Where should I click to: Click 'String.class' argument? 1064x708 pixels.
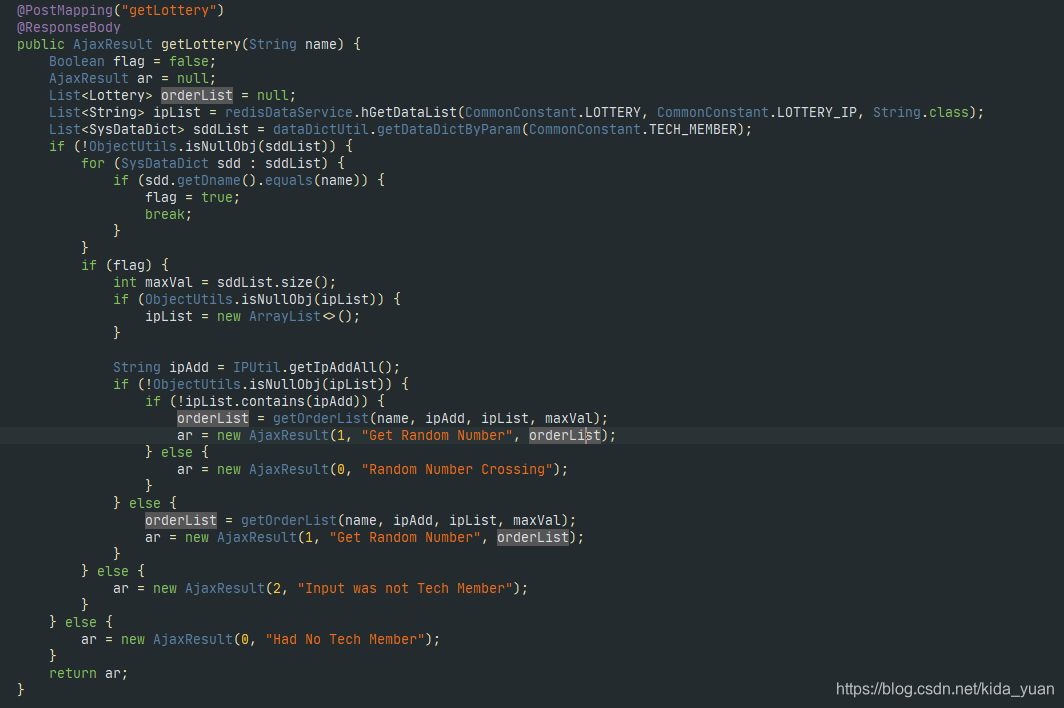click(921, 112)
